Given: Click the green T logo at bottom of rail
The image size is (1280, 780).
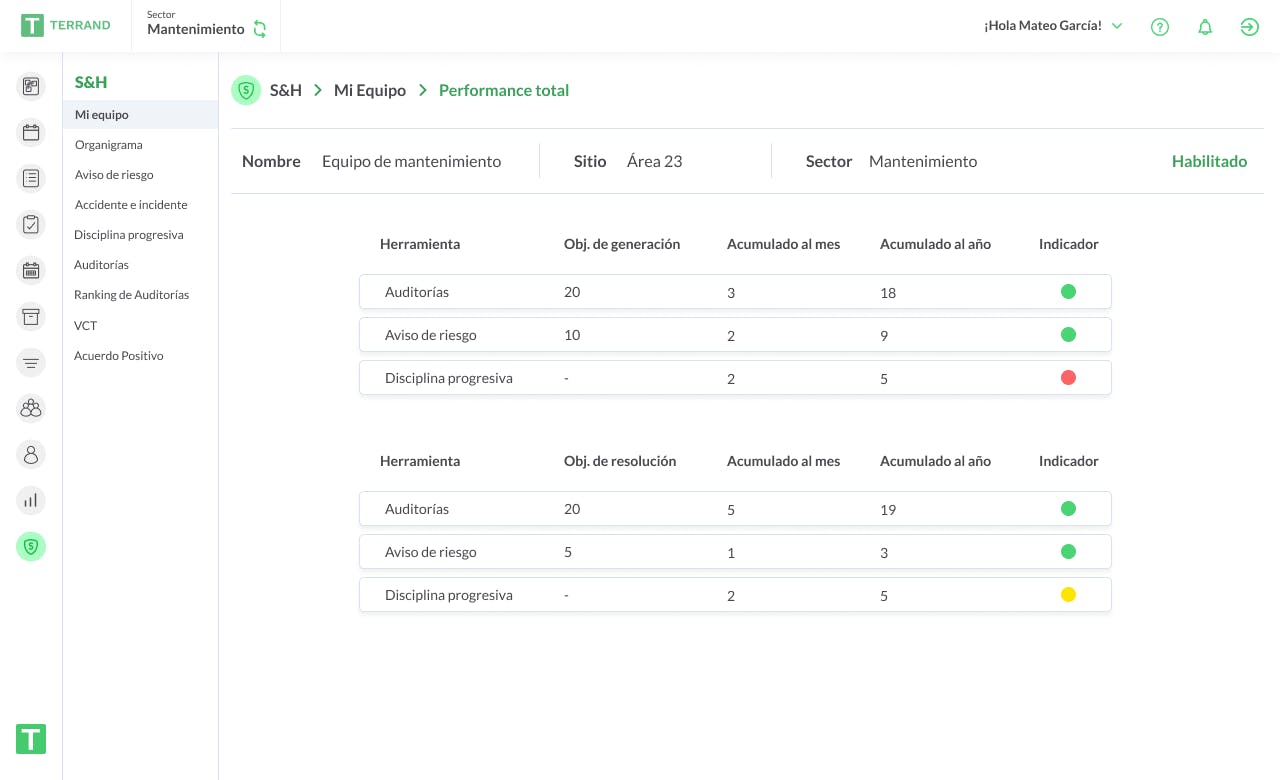Looking at the screenshot, I should 31,739.
